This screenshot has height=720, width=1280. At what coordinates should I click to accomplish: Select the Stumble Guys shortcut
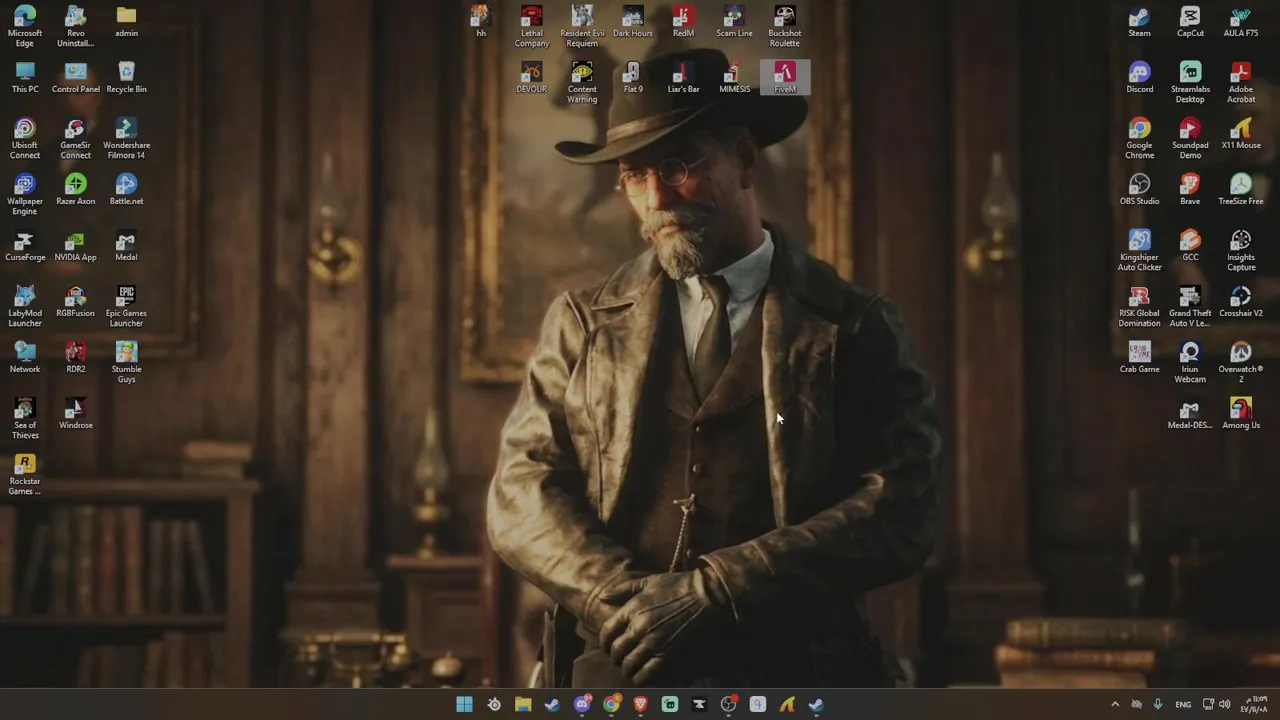126,362
